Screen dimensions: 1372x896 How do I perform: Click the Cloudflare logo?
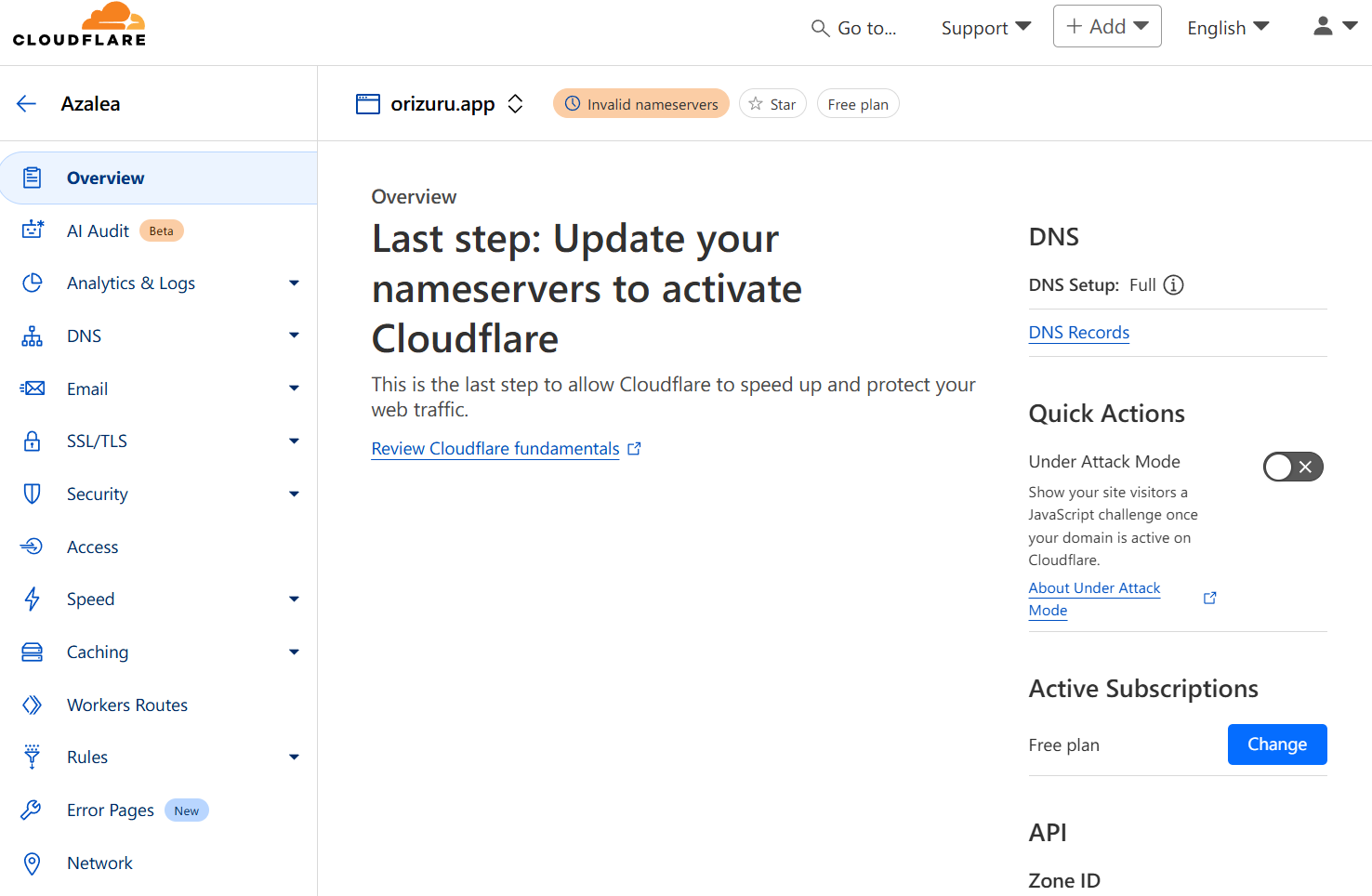coord(79,25)
